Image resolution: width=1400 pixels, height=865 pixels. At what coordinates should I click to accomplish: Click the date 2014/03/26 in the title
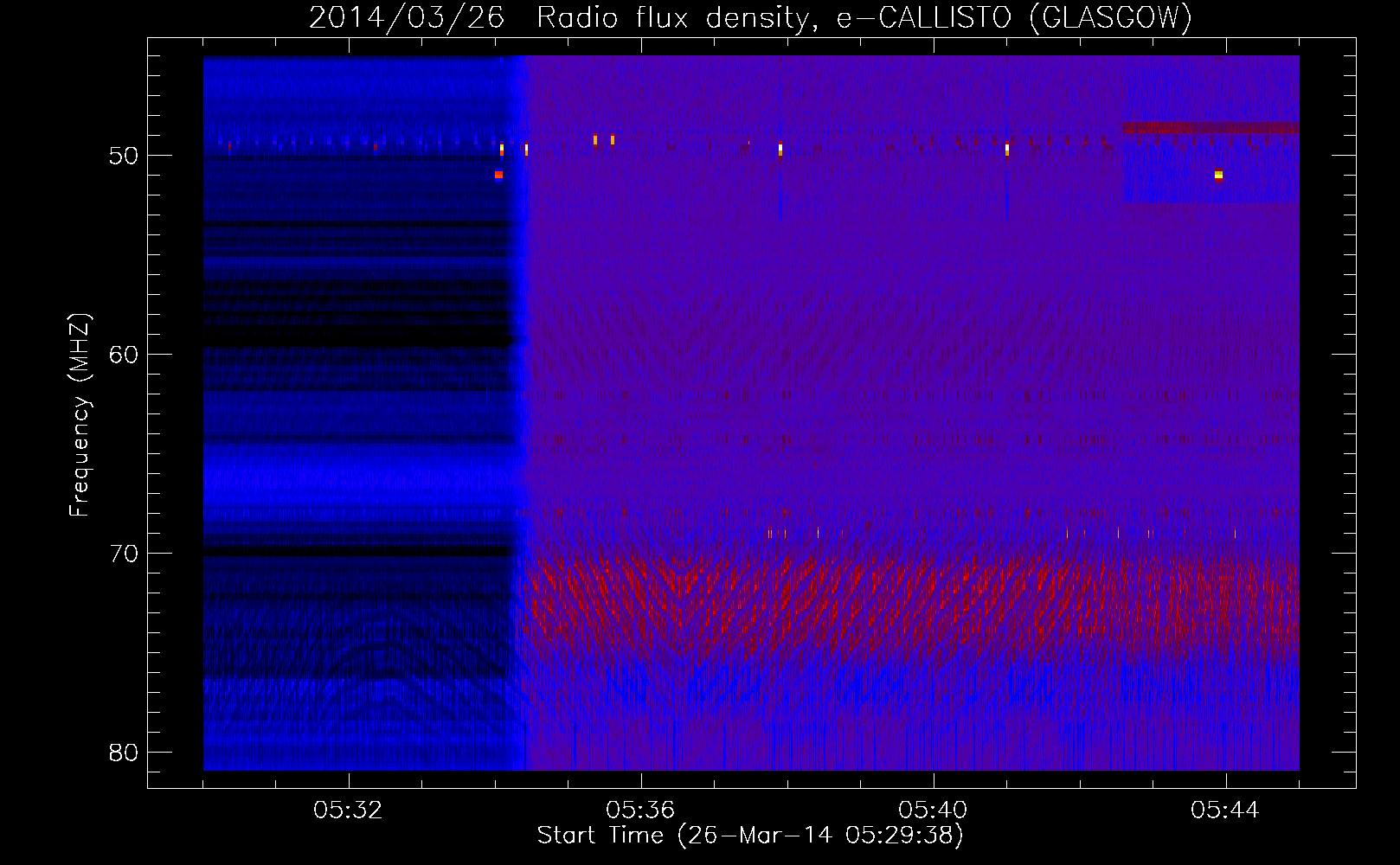coord(407,18)
